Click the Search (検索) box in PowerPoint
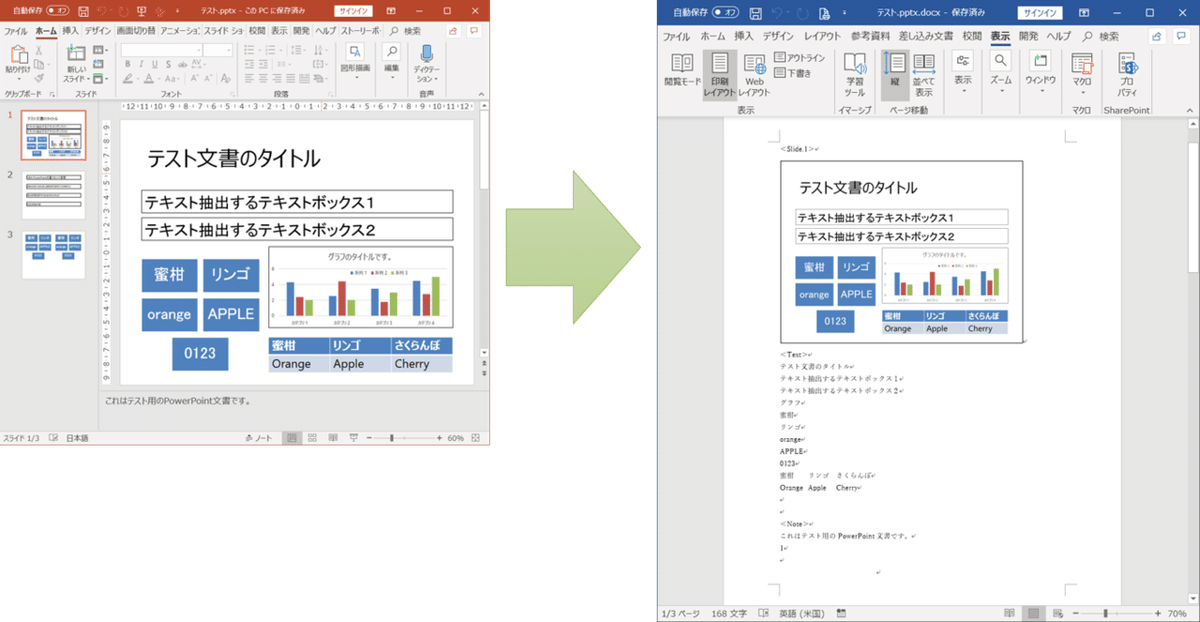 pyautogui.click(x=406, y=31)
